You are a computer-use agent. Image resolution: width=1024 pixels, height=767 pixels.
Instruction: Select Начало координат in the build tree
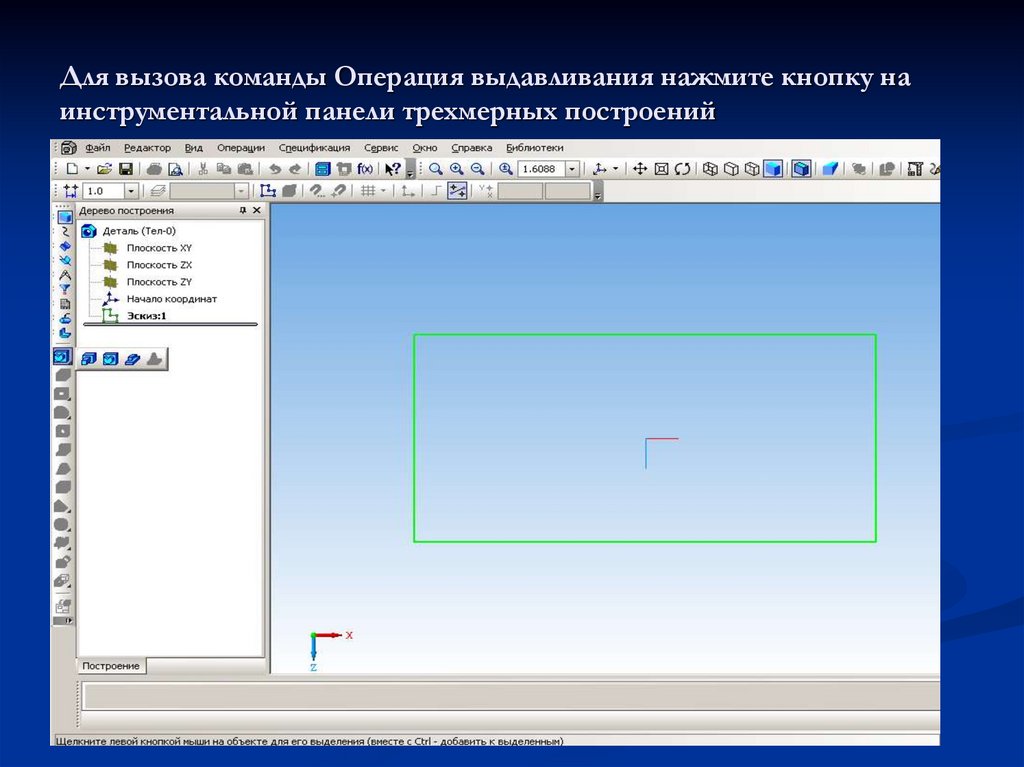(x=171, y=299)
